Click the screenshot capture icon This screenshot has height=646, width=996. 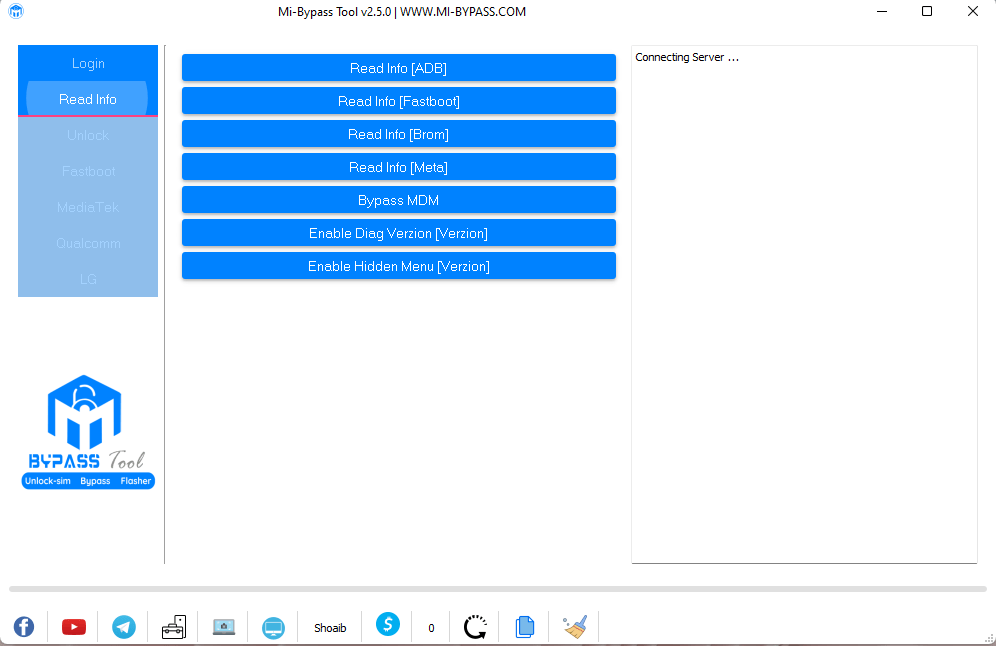pos(224,627)
